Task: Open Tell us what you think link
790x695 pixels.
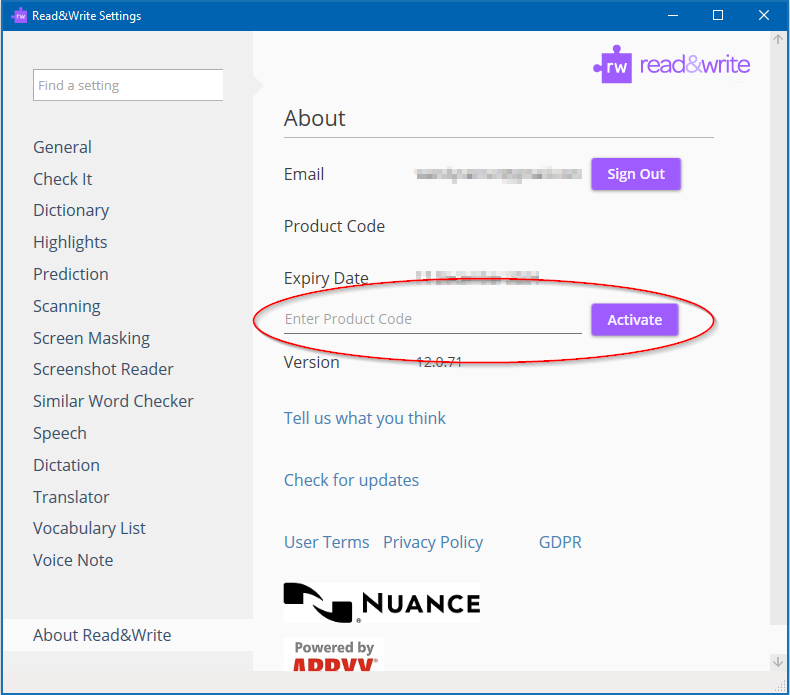Action: 364,418
